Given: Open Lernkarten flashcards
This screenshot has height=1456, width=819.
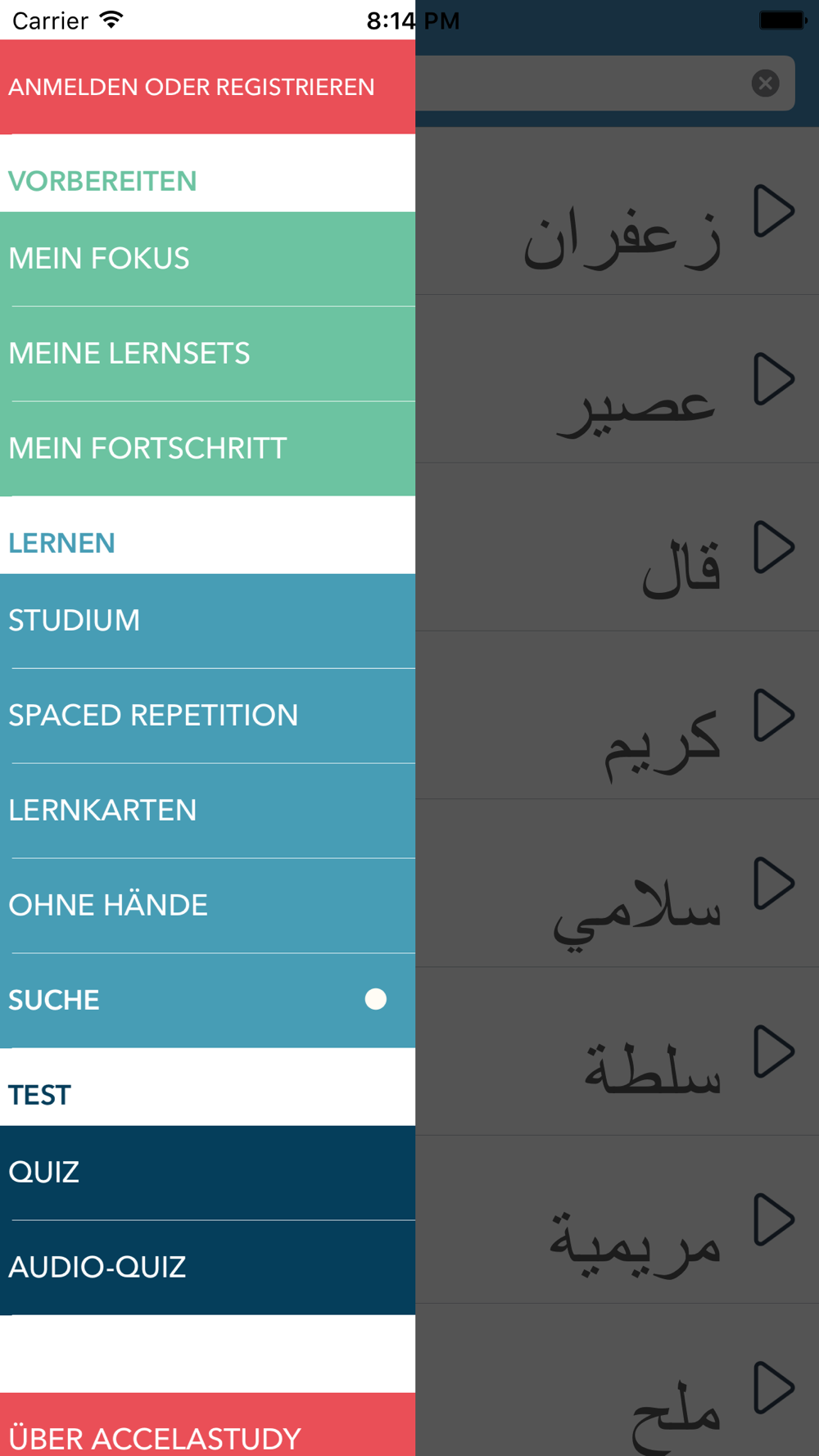Looking at the screenshot, I should pos(207,811).
